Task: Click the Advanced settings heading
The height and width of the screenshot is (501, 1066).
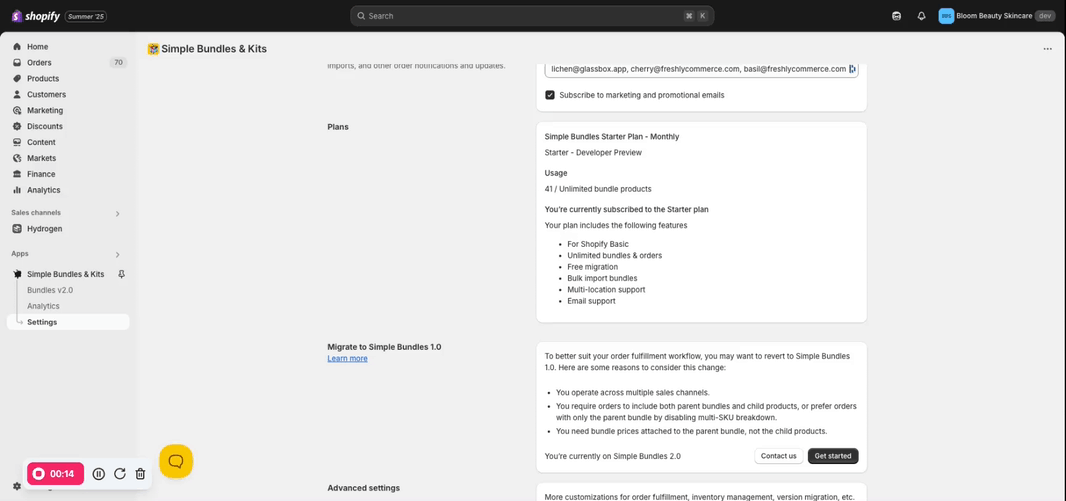Action: 364,488
